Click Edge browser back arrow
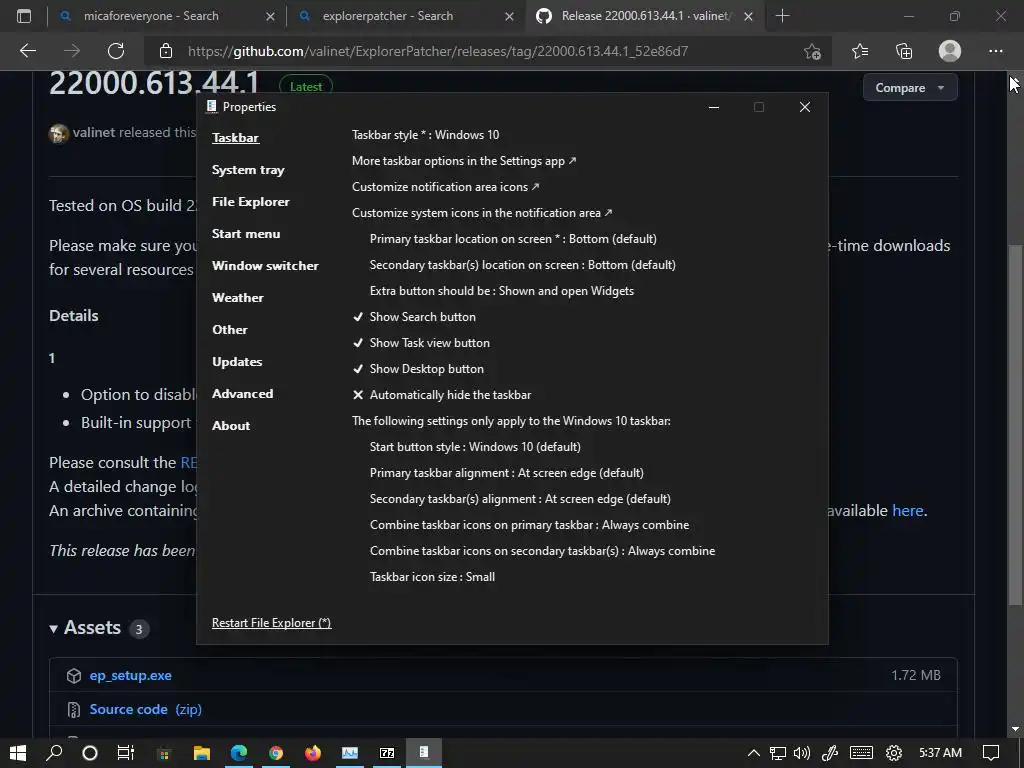 tap(28, 51)
